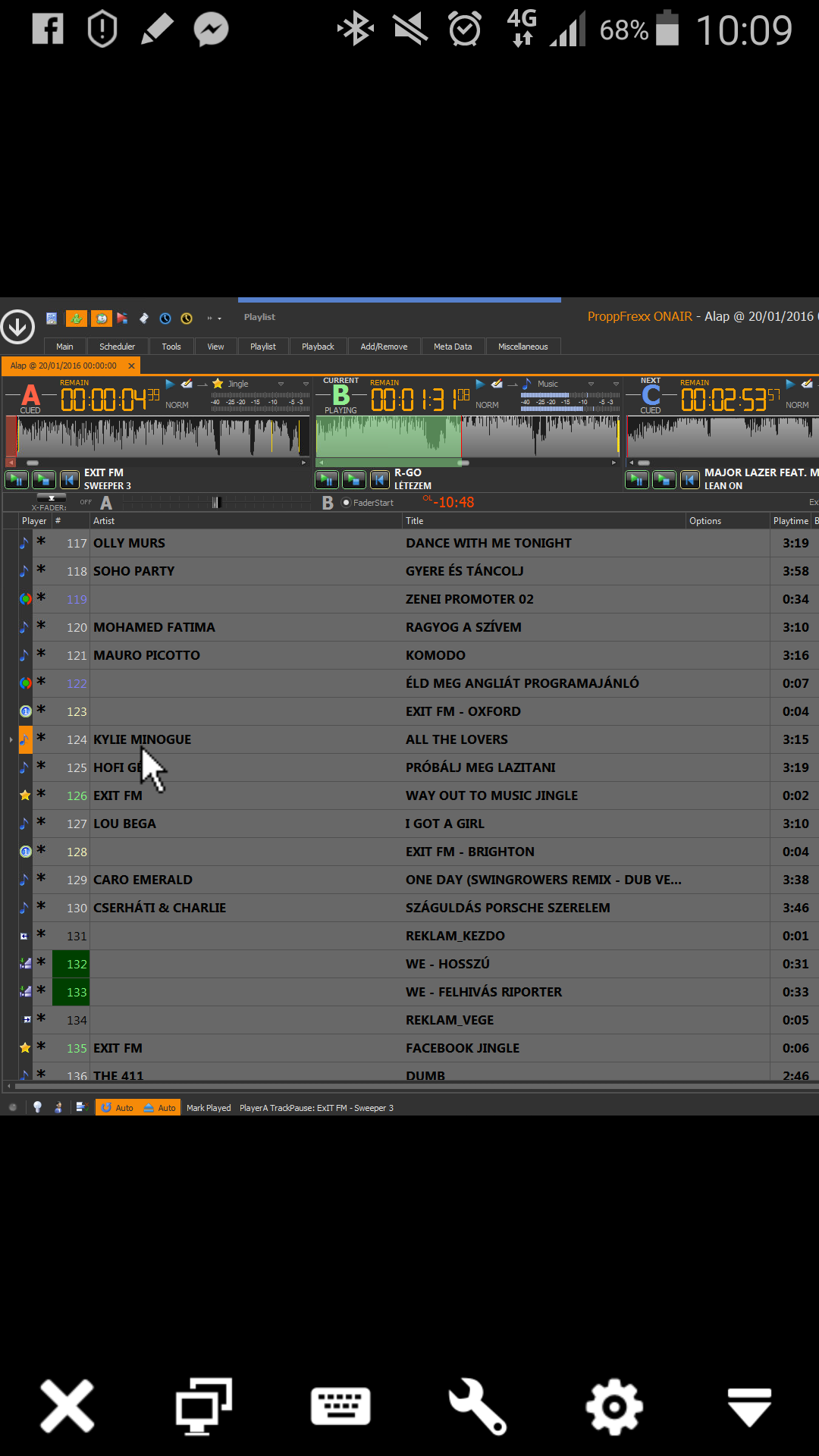Close the Alap @ 20/01/2016 playlist tab
The width and height of the screenshot is (819, 1456).
131,366
